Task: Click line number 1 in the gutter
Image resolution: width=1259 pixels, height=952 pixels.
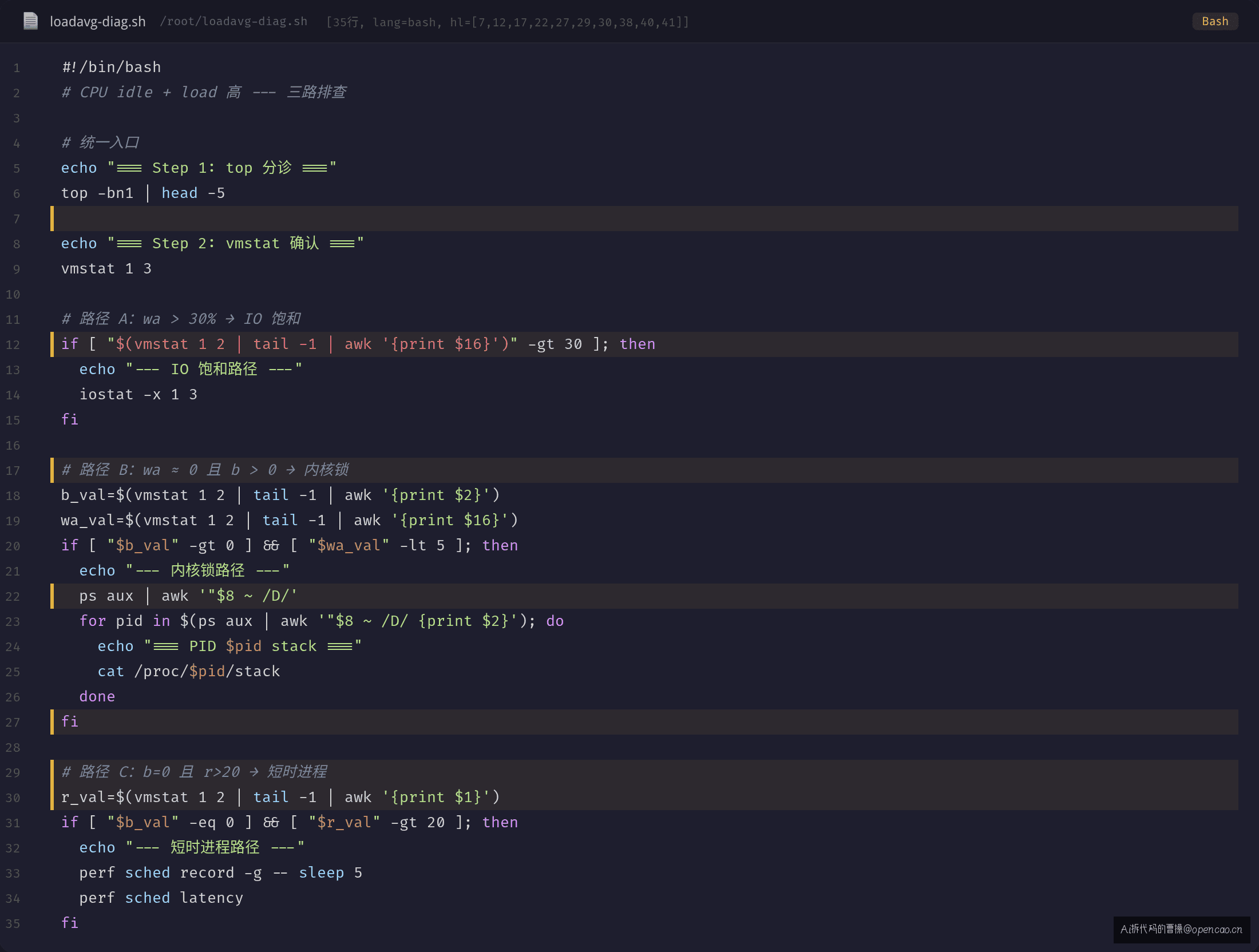Action: tap(17, 68)
